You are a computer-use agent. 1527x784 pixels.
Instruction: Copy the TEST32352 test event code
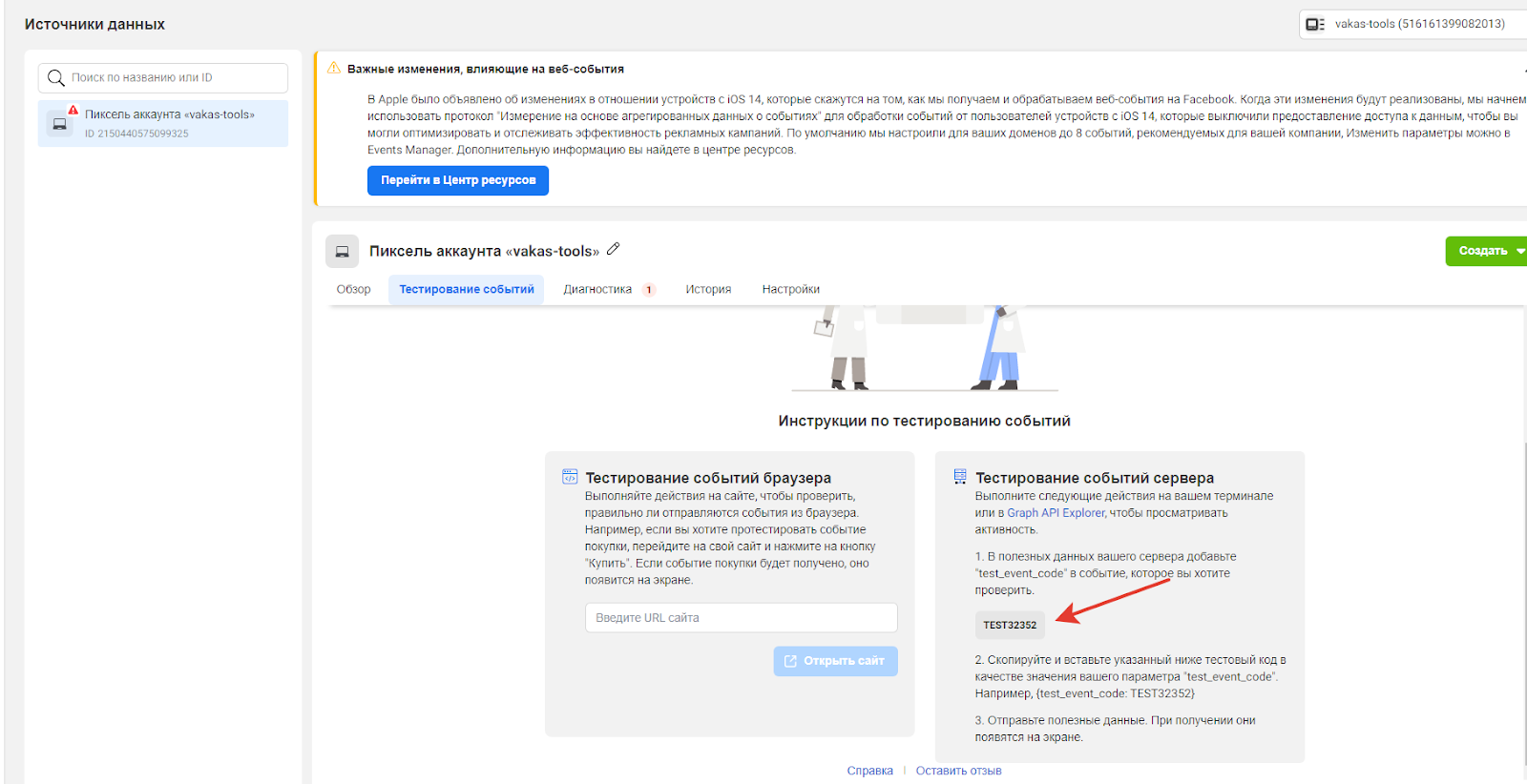pos(1010,626)
